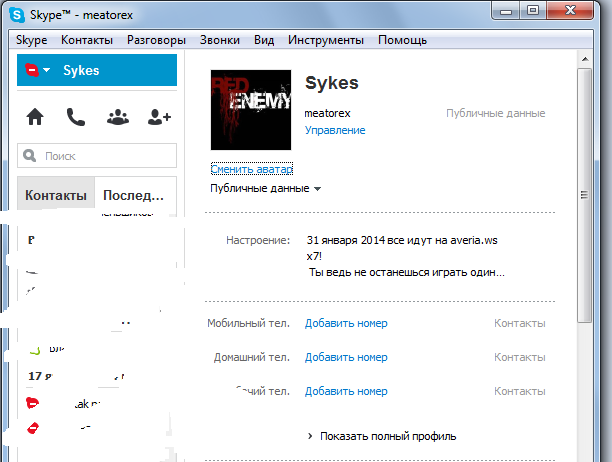Click the create group icon

[117, 117]
